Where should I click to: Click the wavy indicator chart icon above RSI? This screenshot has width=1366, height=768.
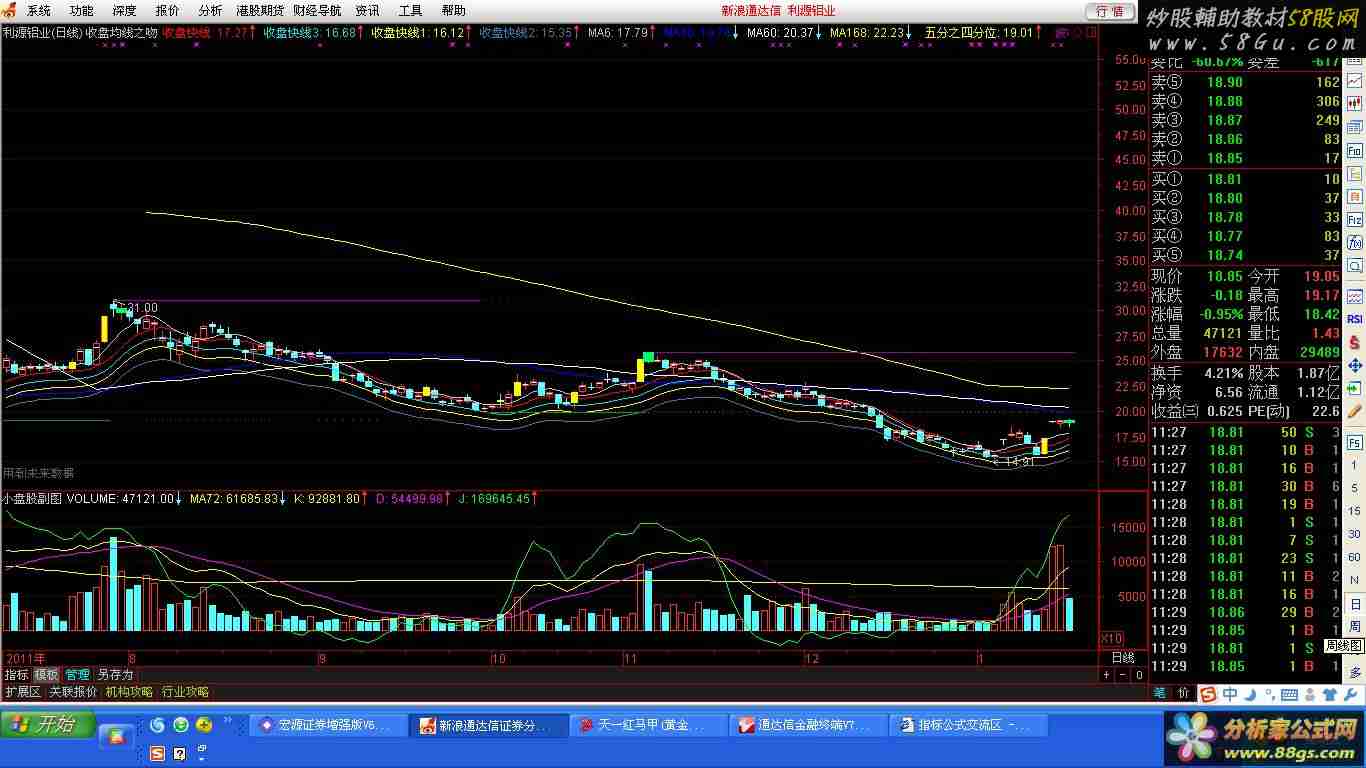click(1355, 296)
